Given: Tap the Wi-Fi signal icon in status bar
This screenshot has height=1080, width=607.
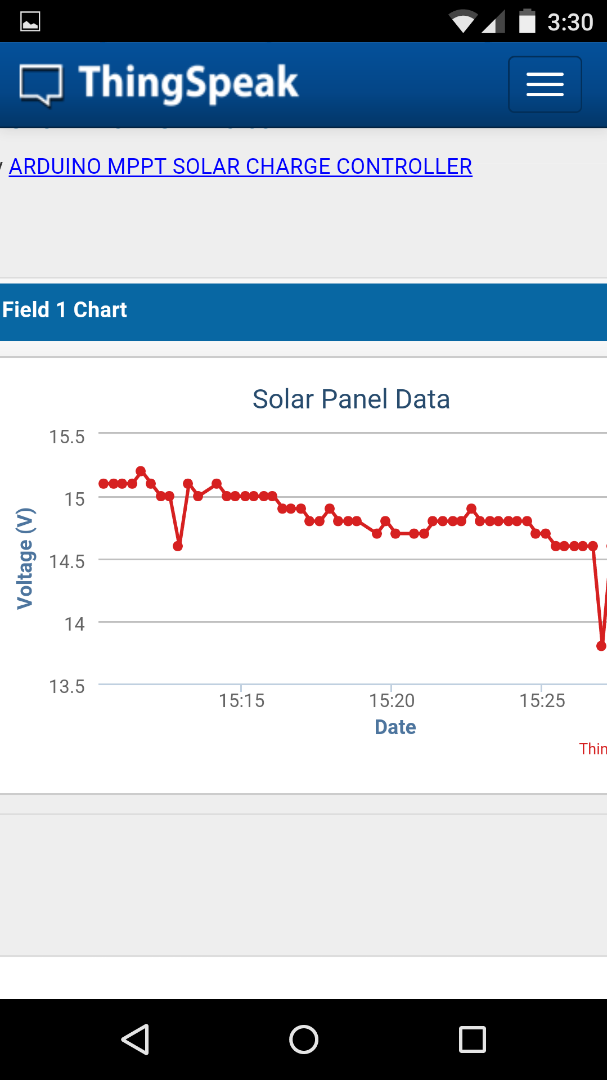Looking at the screenshot, I should pyautogui.click(x=462, y=21).
